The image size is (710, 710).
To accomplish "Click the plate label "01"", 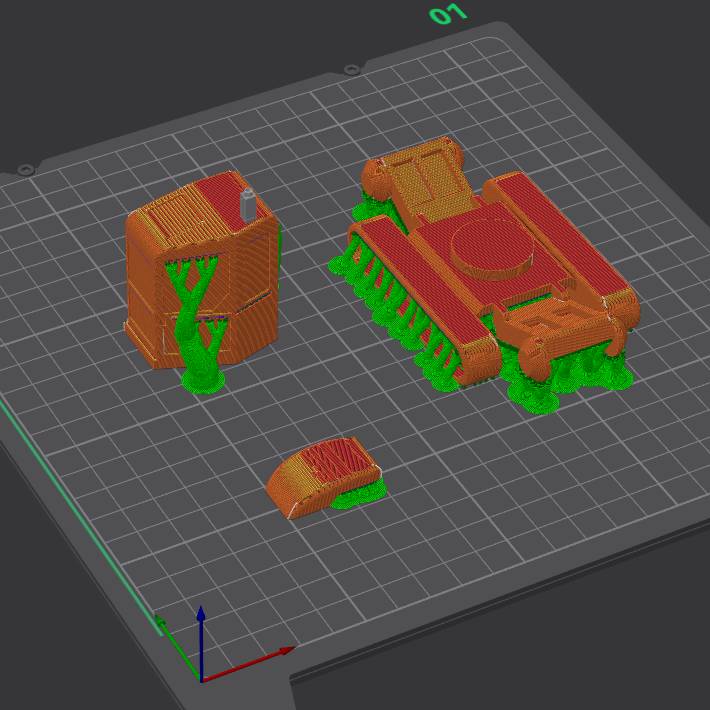I will point(448,14).
